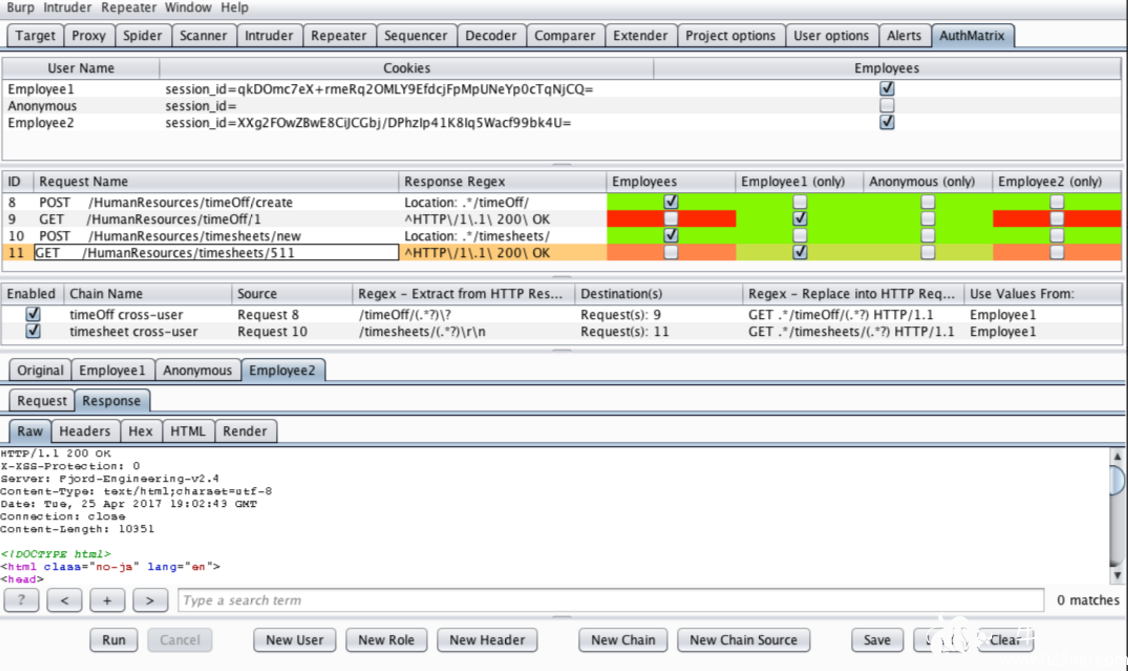Open the User options tab
Viewport: 1128px width, 671px height.
[x=831, y=35]
